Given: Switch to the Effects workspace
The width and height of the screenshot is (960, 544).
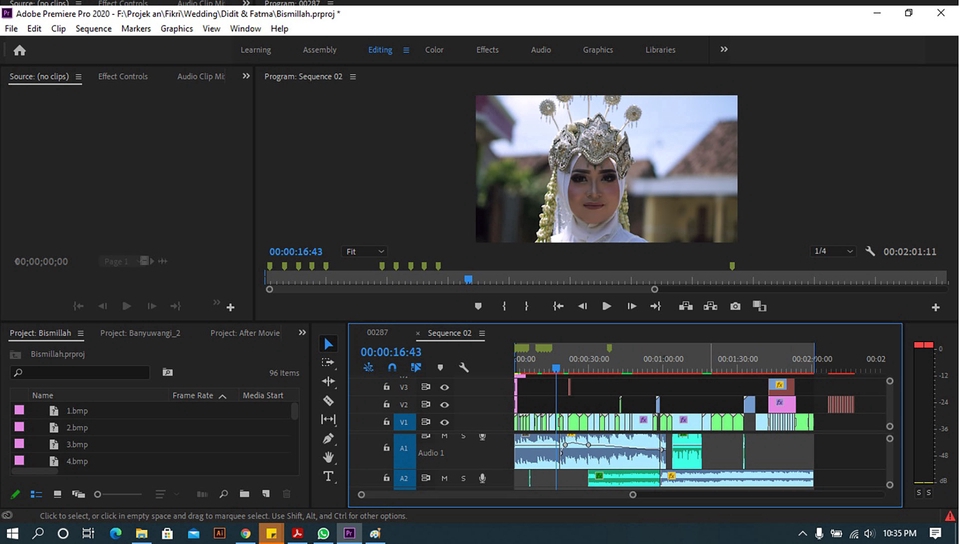Looking at the screenshot, I should (x=487, y=50).
